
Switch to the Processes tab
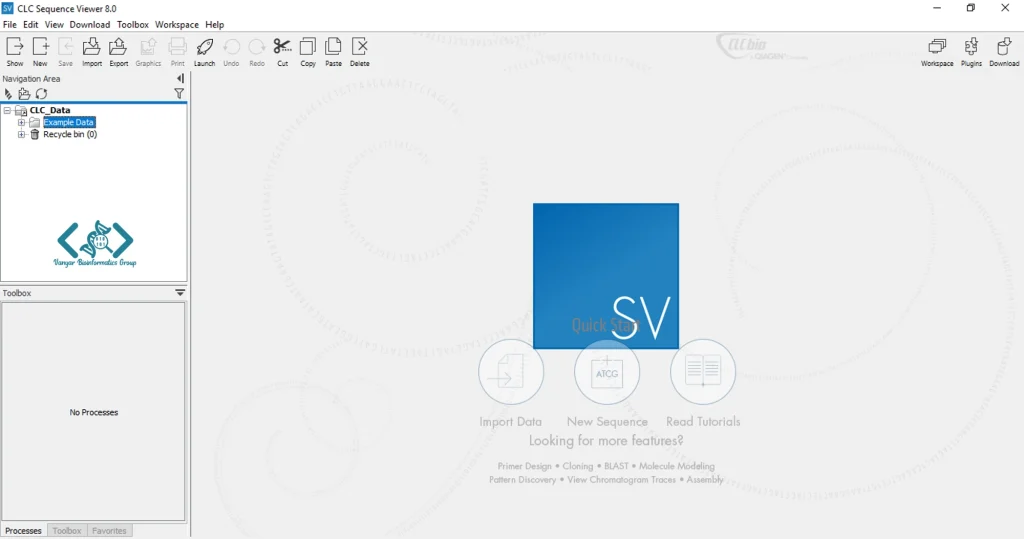24,531
